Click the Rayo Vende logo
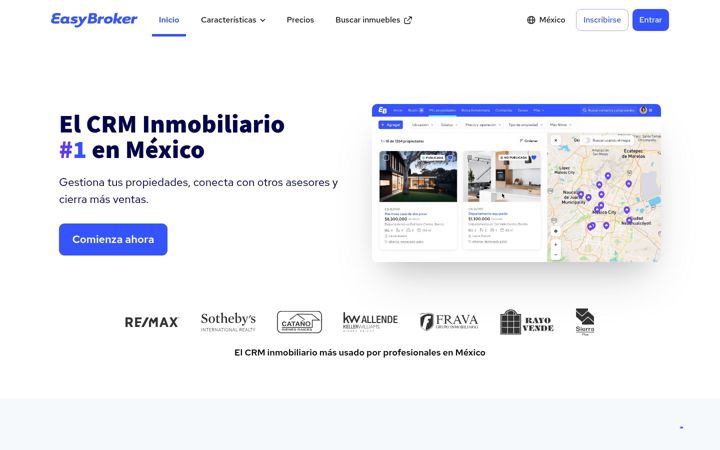Screen dimensions: 720x450 (x=527, y=322)
